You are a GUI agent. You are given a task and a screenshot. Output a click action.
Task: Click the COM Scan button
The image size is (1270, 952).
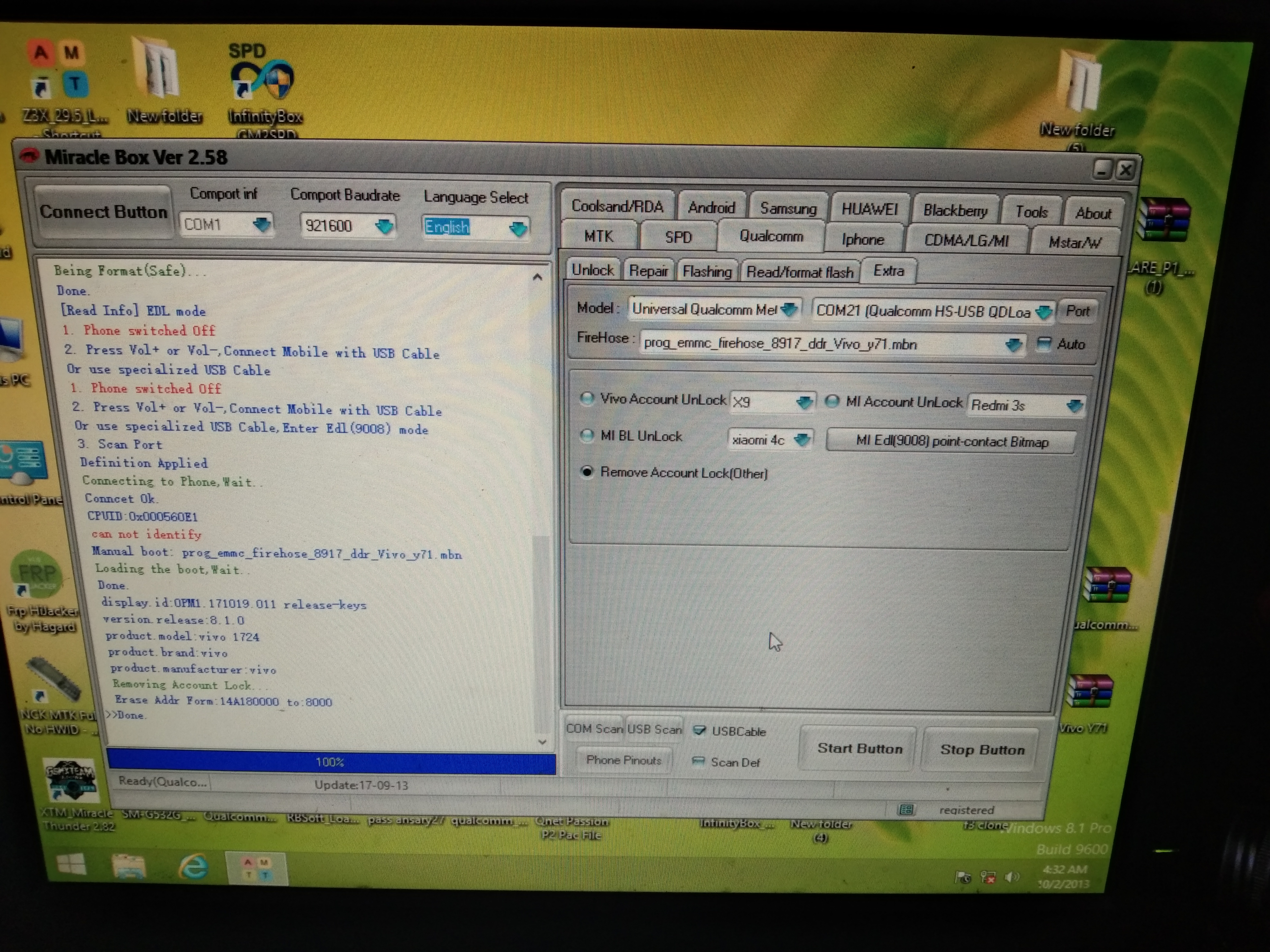594,728
